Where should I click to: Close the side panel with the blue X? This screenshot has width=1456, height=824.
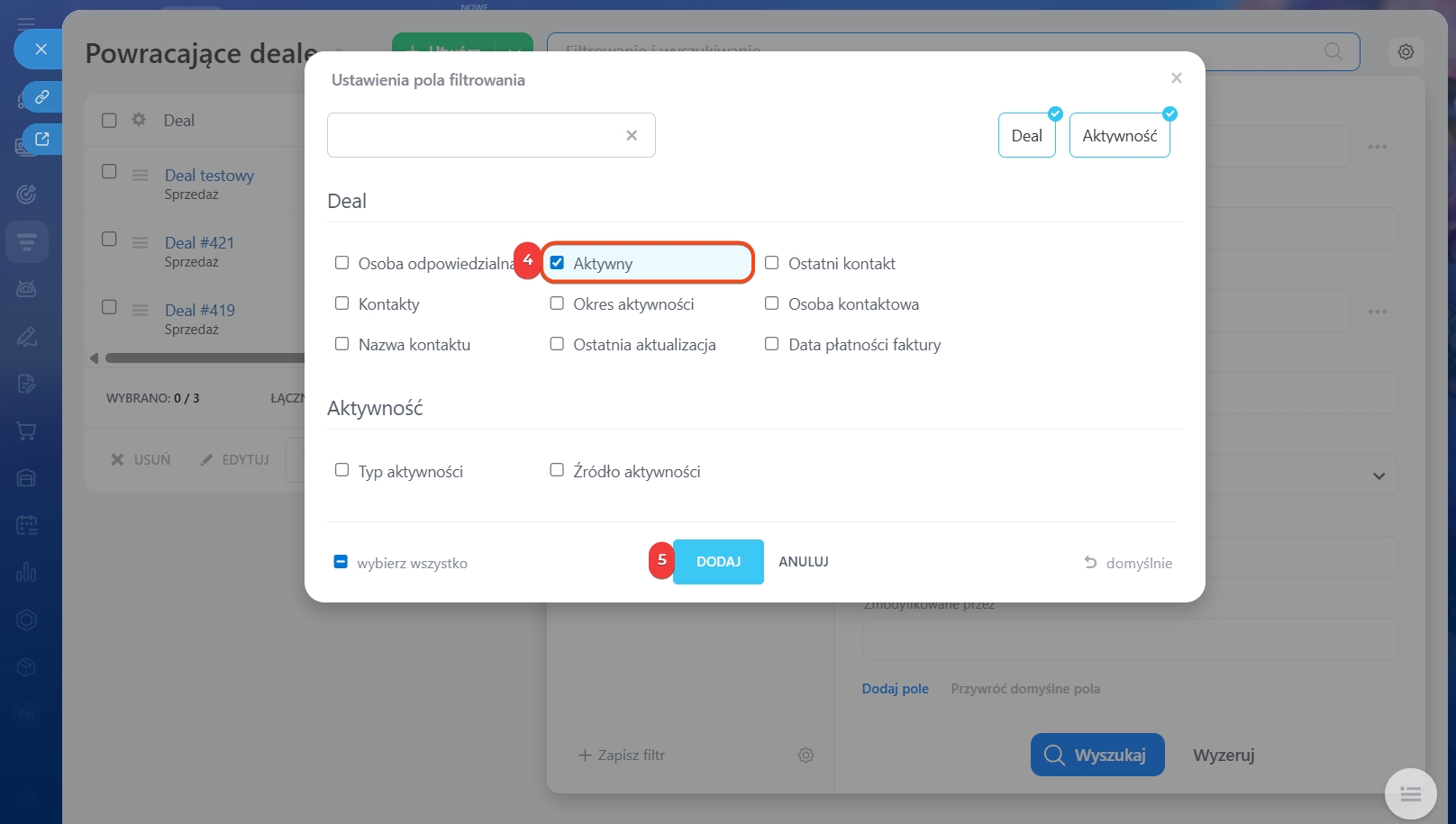click(x=40, y=50)
